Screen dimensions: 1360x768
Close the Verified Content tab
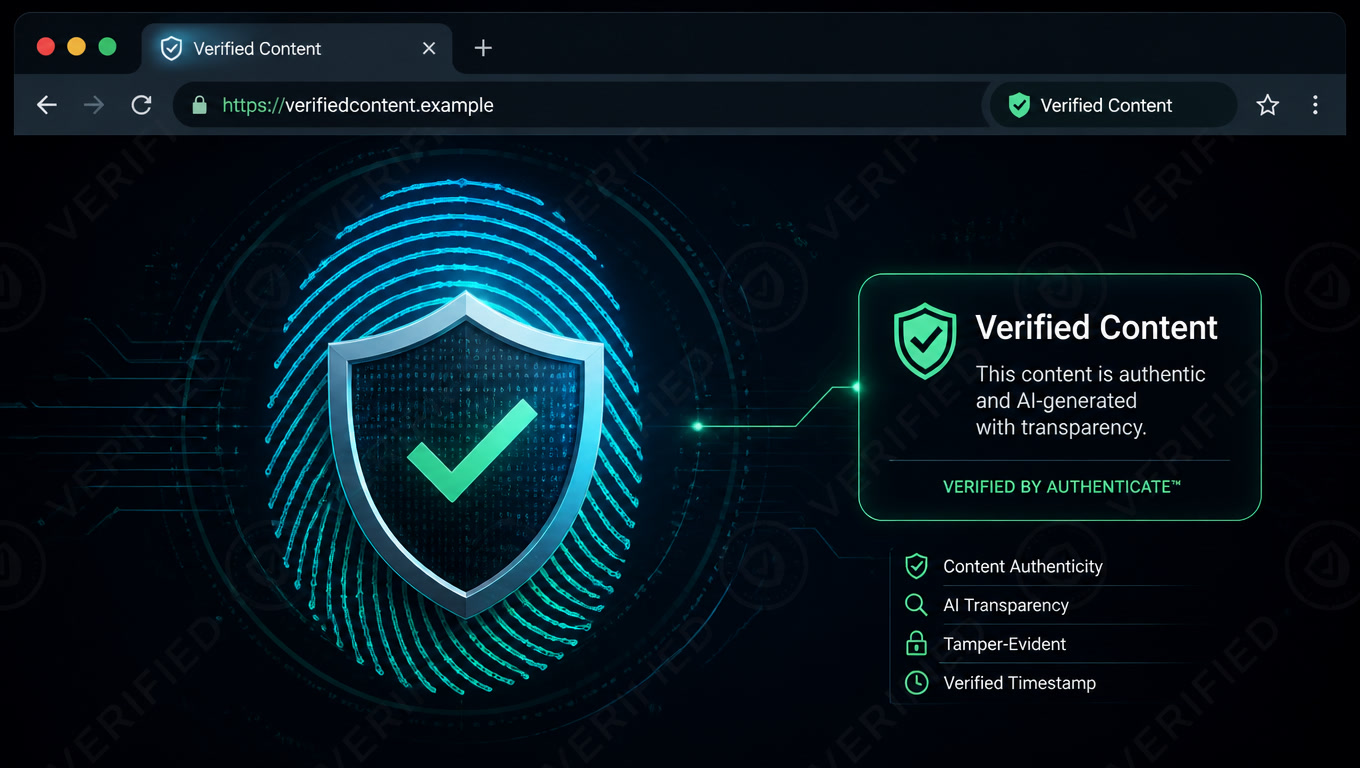(429, 48)
